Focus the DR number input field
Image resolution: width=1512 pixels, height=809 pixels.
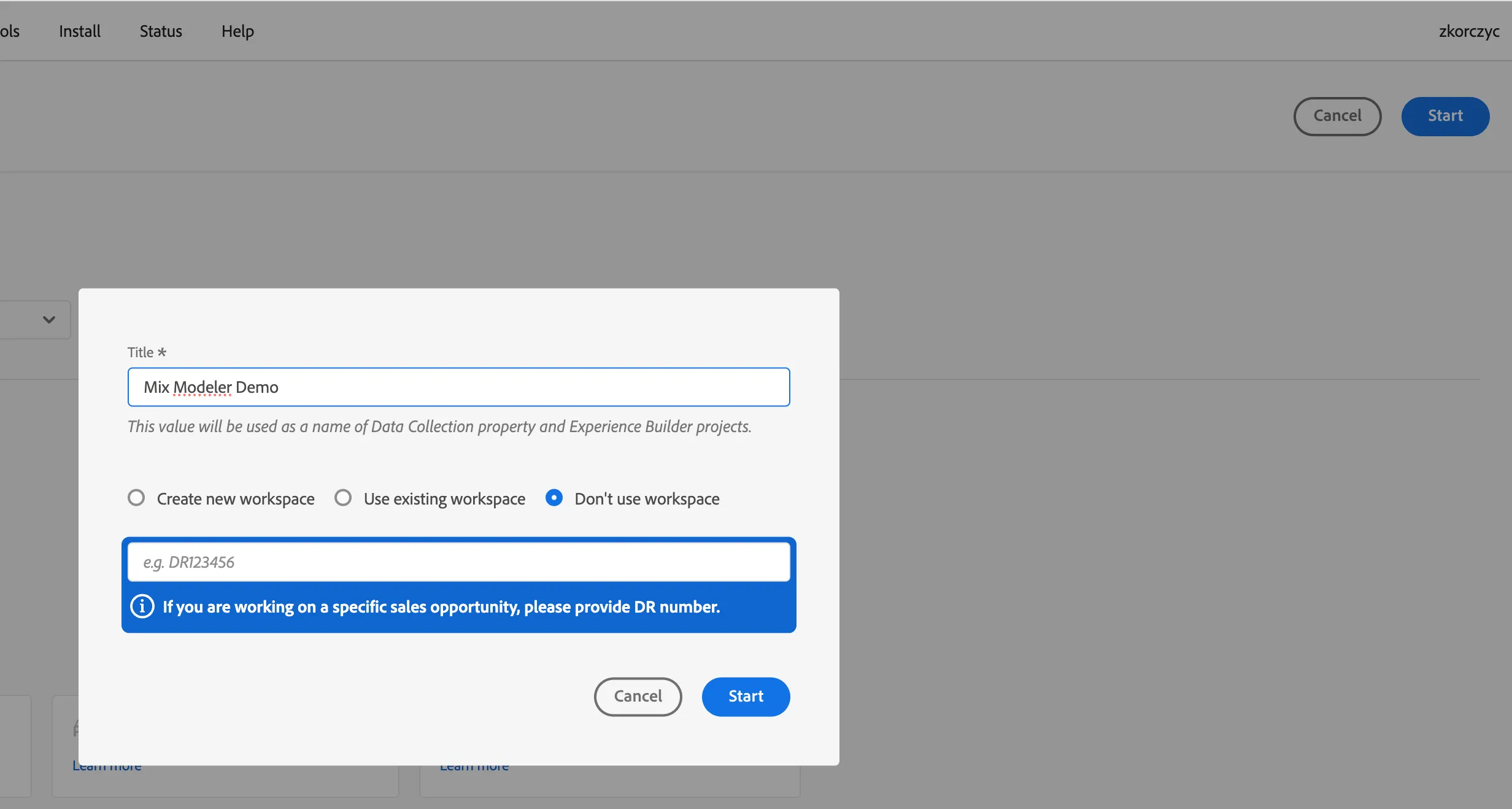pyautogui.click(x=458, y=562)
